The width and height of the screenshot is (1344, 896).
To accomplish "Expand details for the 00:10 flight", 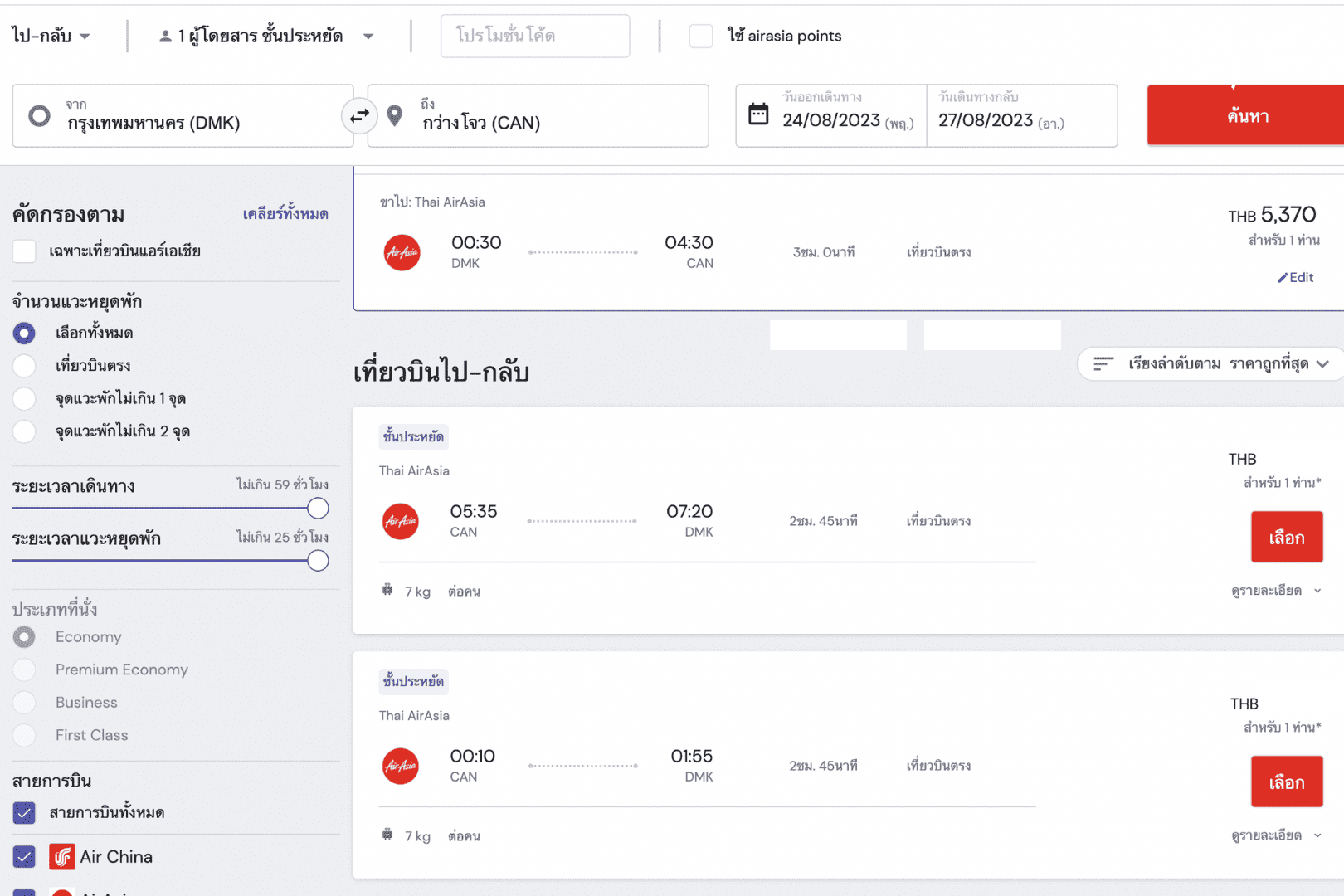I will click(x=1277, y=835).
